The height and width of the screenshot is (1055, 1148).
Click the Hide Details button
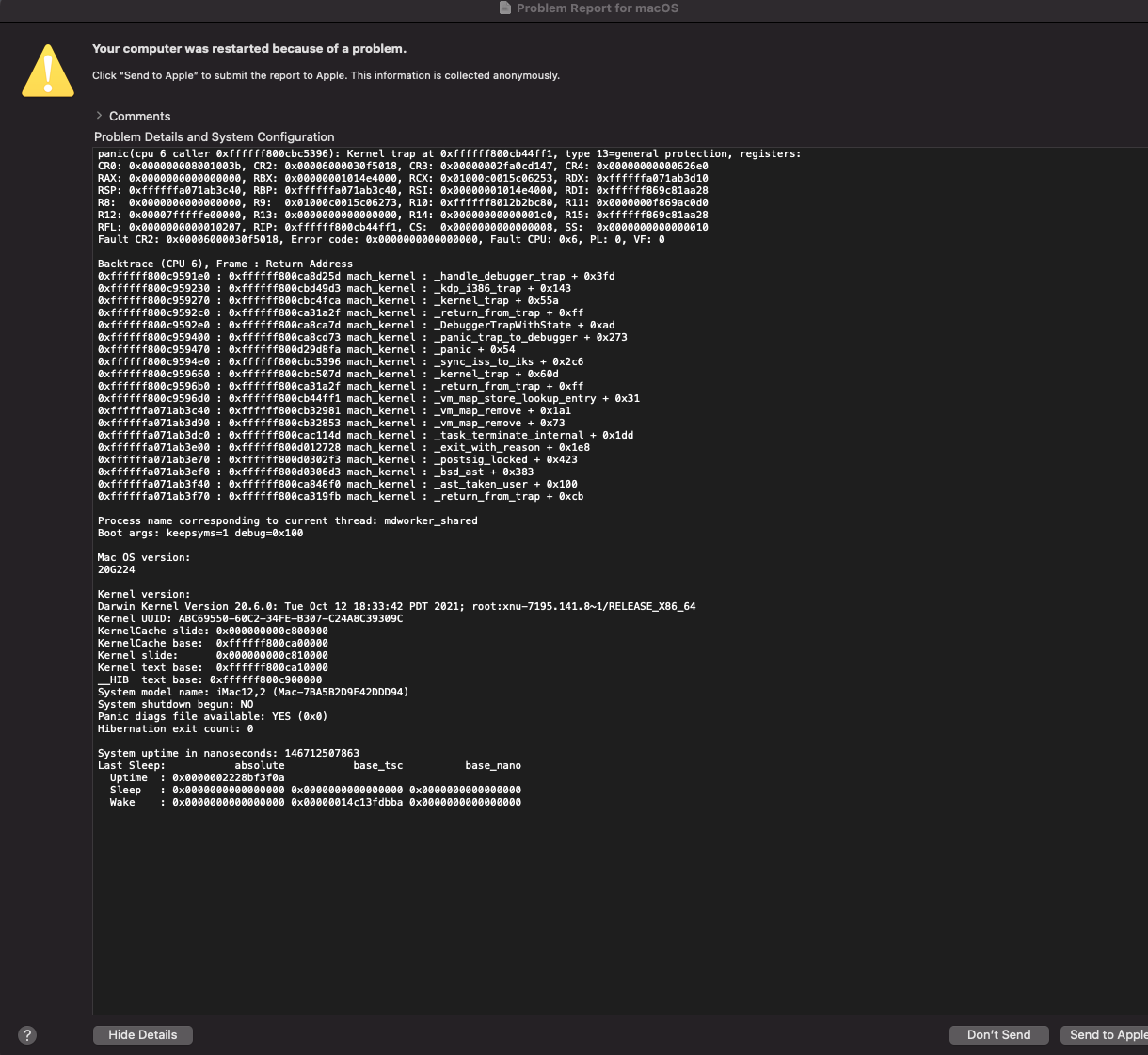click(143, 1034)
